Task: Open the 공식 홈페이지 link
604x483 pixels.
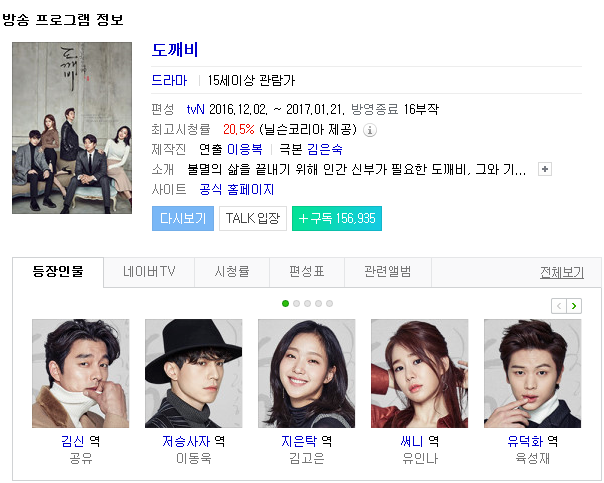Action: point(237,190)
